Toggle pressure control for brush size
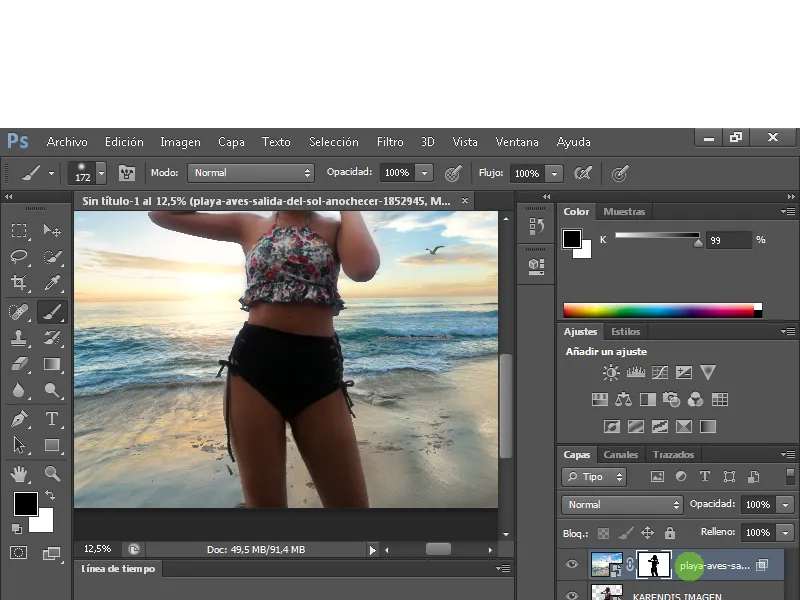 pos(620,173)
